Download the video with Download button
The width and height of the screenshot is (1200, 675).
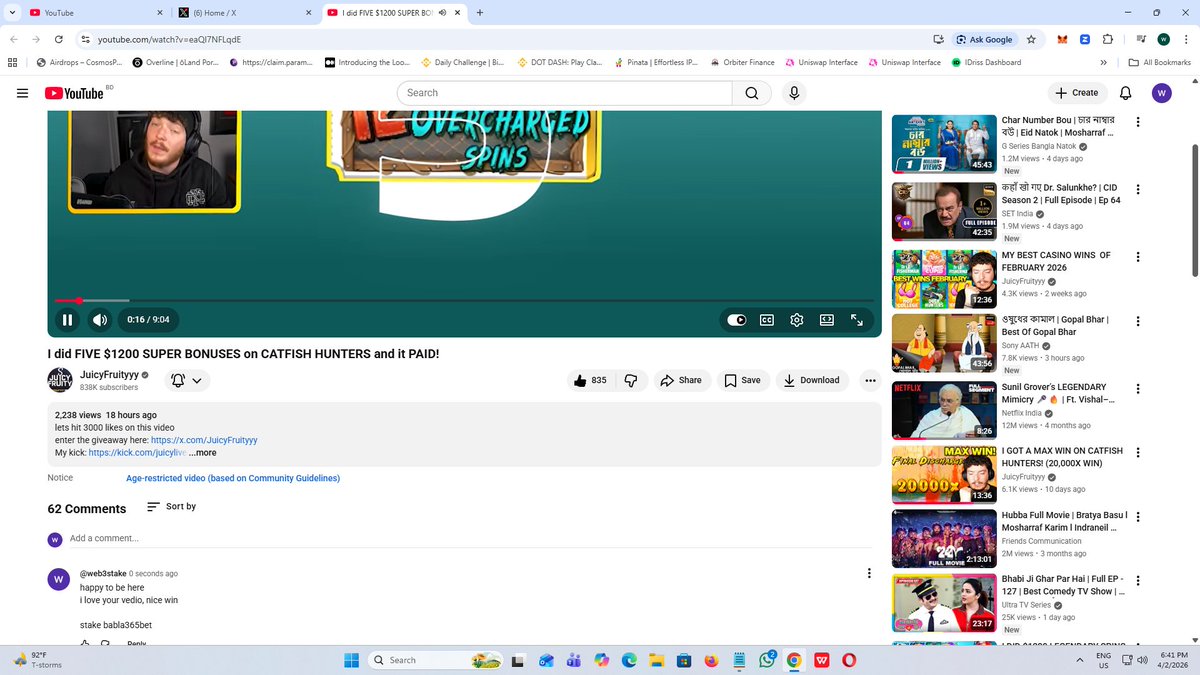click(811, 380)
